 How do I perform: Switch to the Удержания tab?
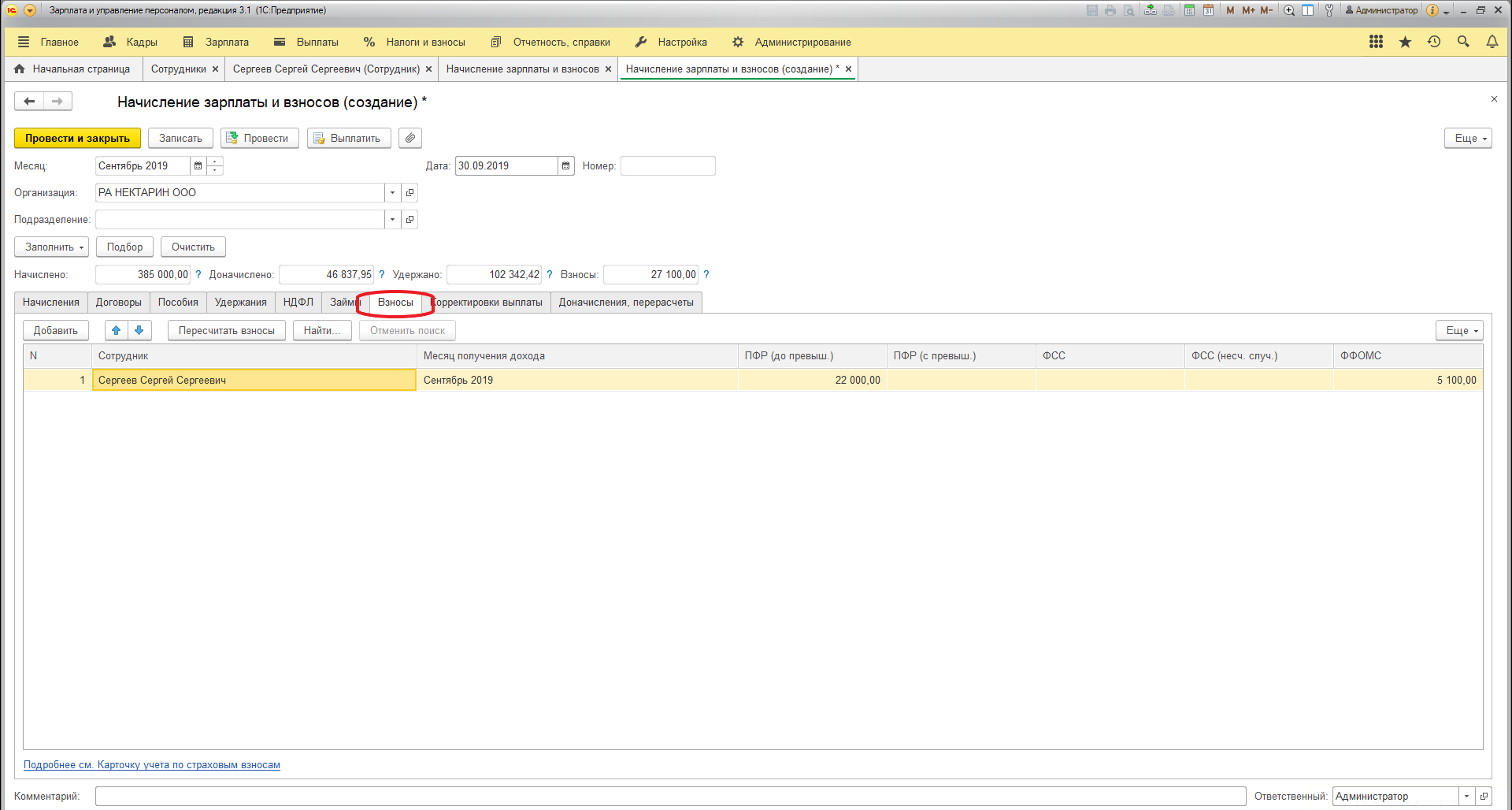click(x=241, y=303)
